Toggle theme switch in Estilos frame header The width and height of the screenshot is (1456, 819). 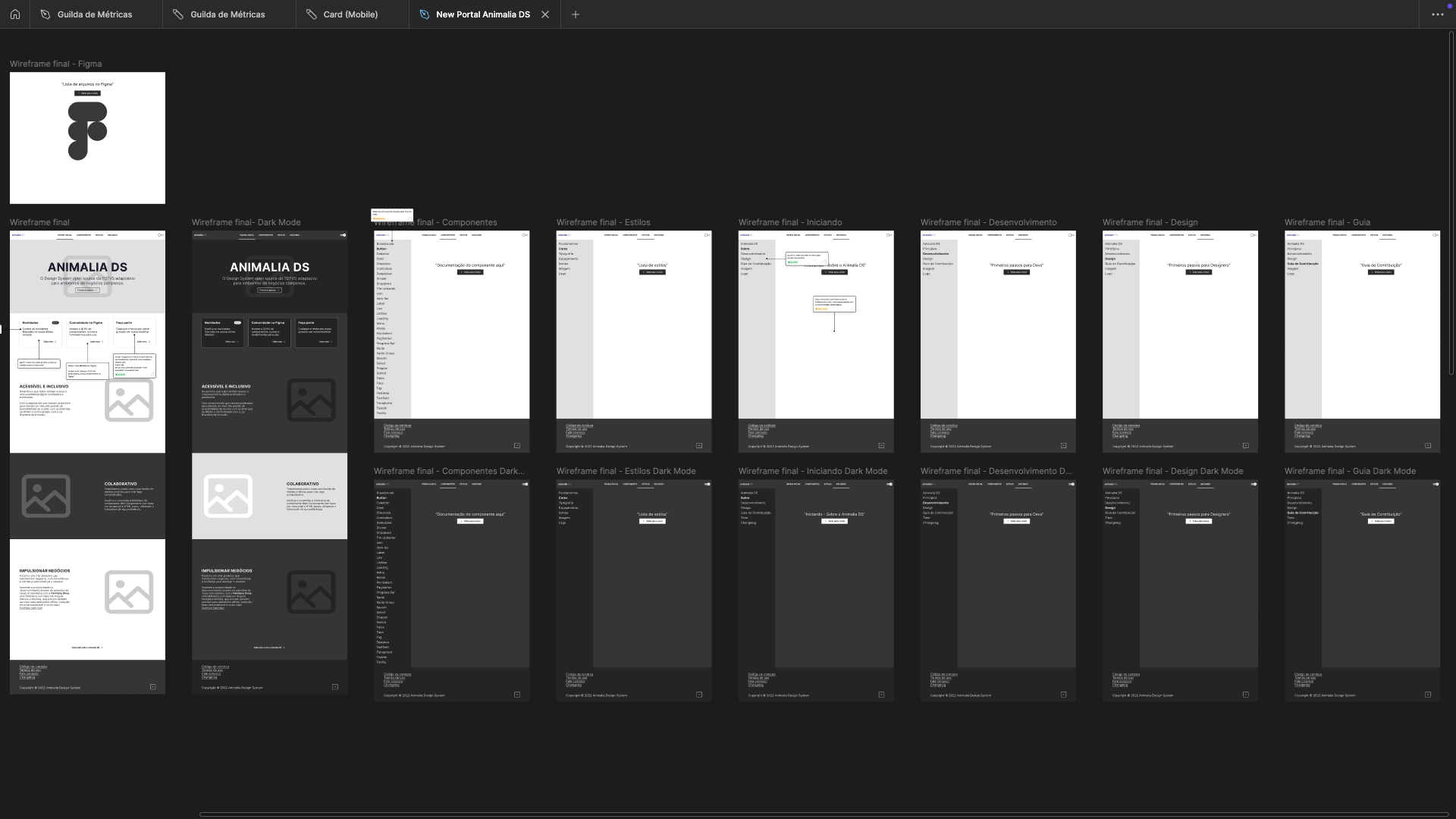707,235
